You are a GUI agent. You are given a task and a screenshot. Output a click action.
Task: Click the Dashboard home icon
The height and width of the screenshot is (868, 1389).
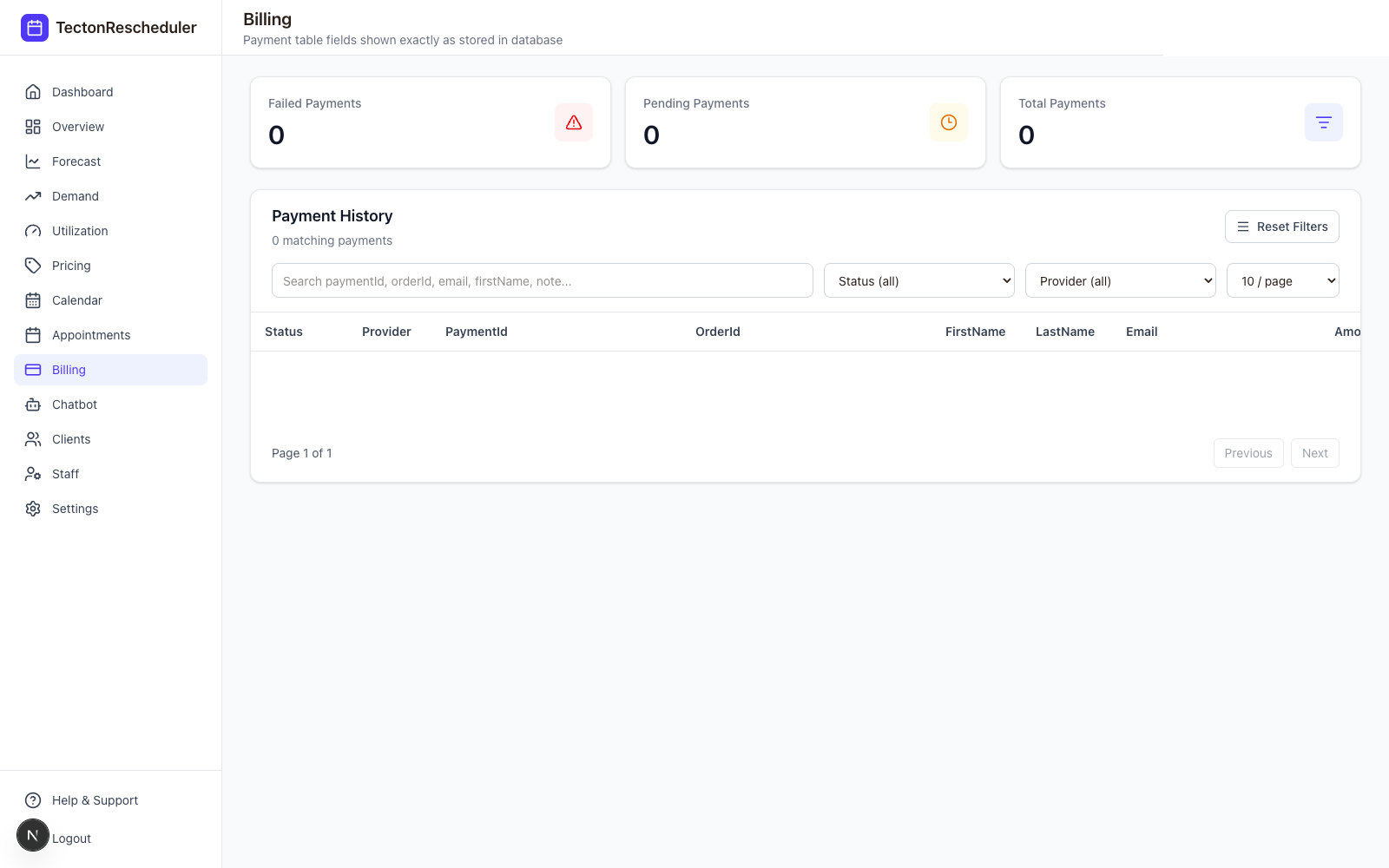33,92
